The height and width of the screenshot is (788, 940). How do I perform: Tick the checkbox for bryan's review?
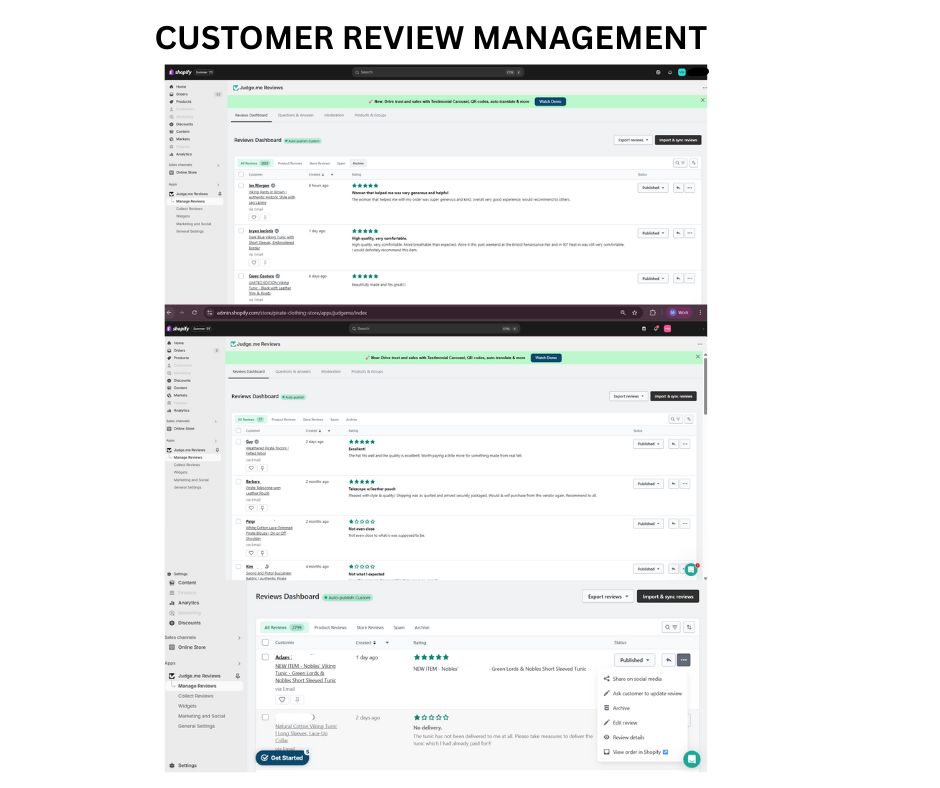241,231
